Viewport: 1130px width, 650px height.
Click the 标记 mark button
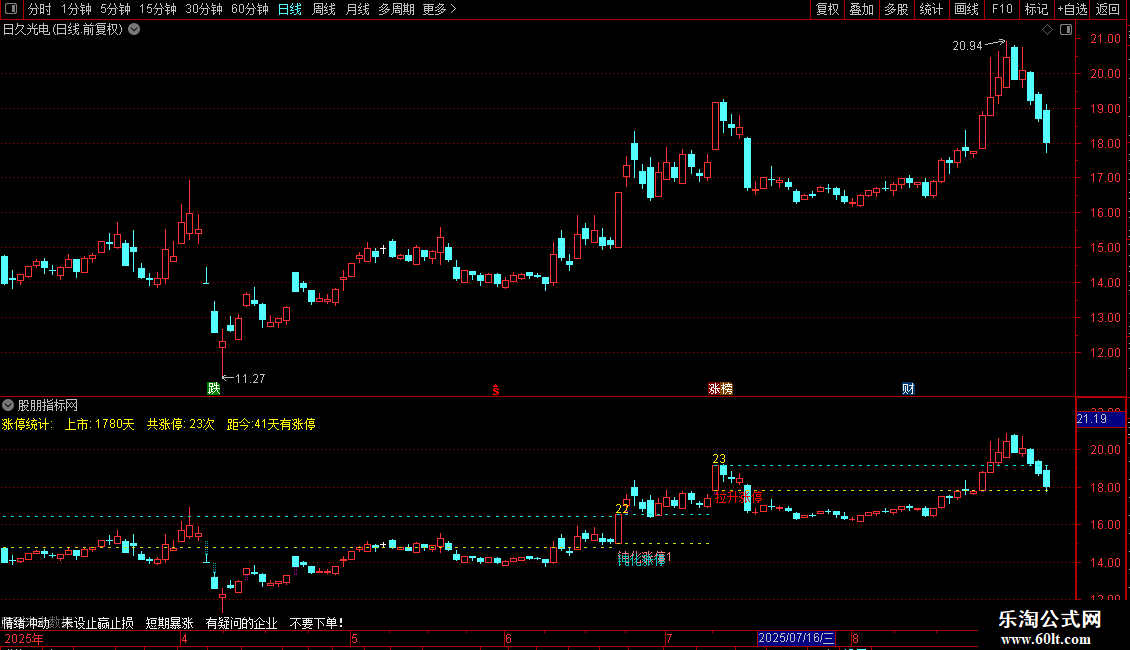point(1036,9)
